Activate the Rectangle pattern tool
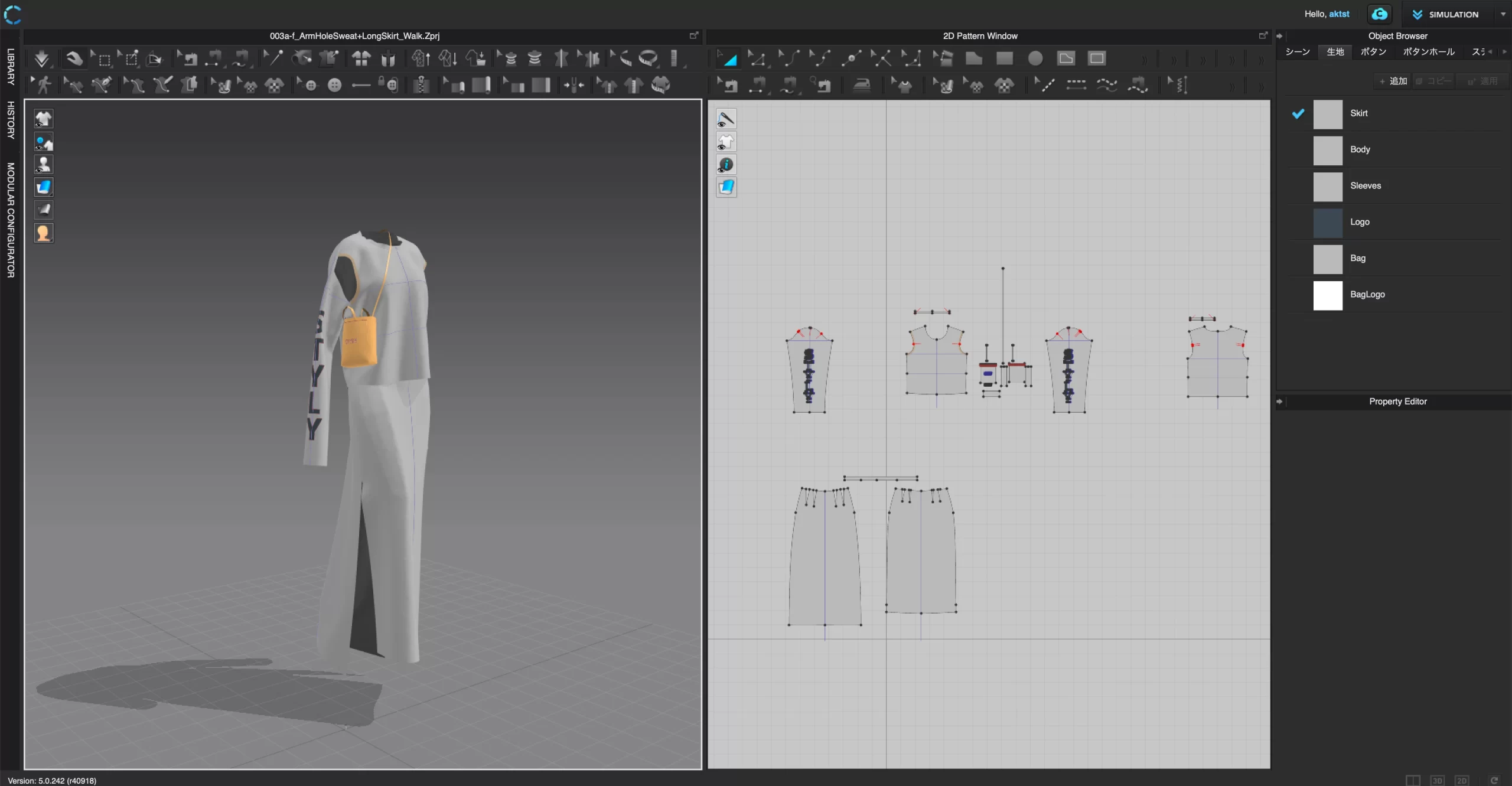 pyautogui.click(x=1005, y=58)
